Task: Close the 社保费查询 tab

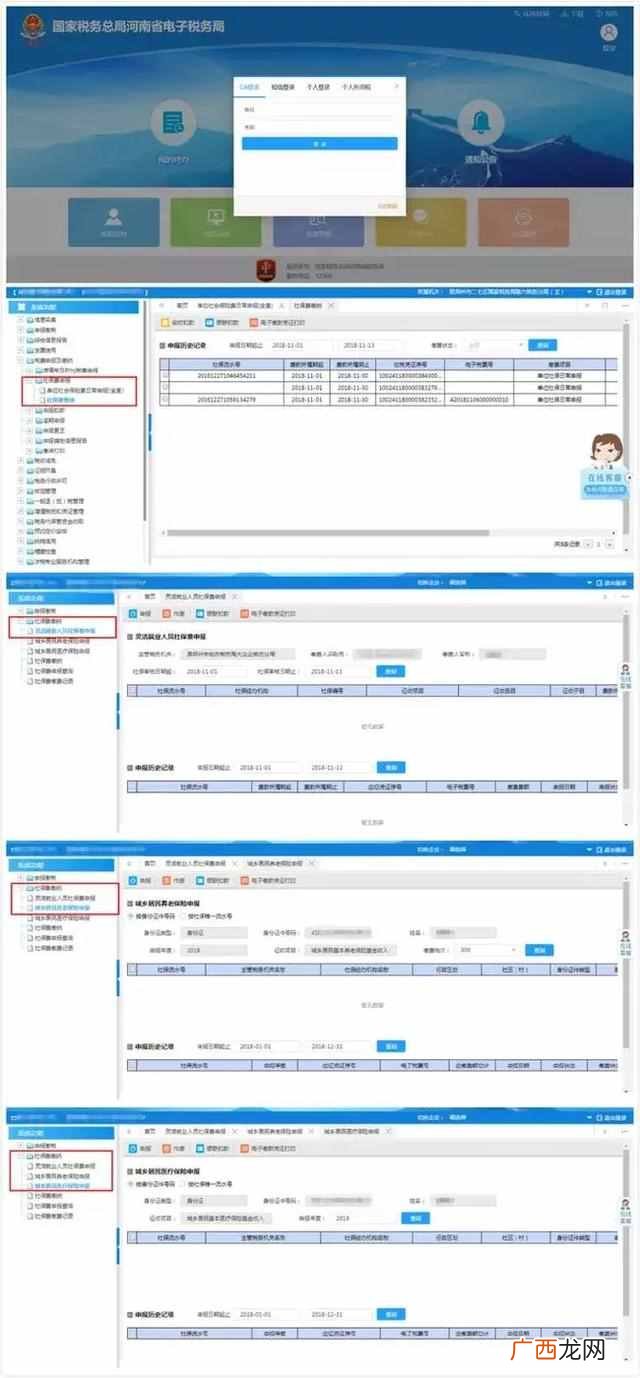Action: [x=330, y=305]
